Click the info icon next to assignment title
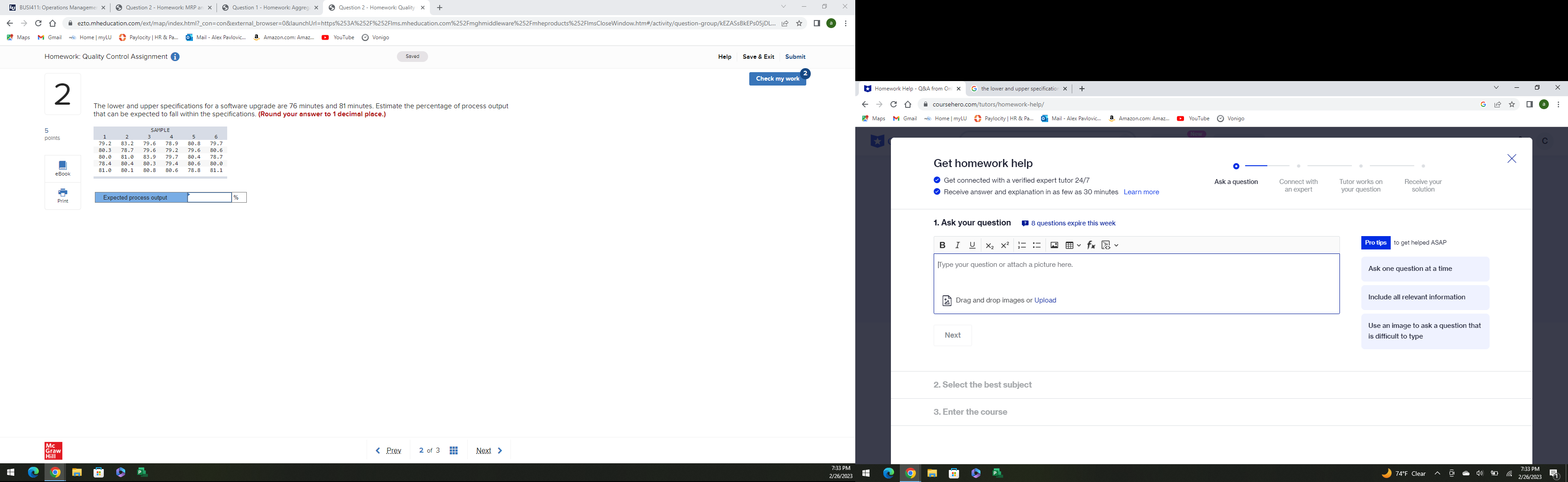 (176, 57)
